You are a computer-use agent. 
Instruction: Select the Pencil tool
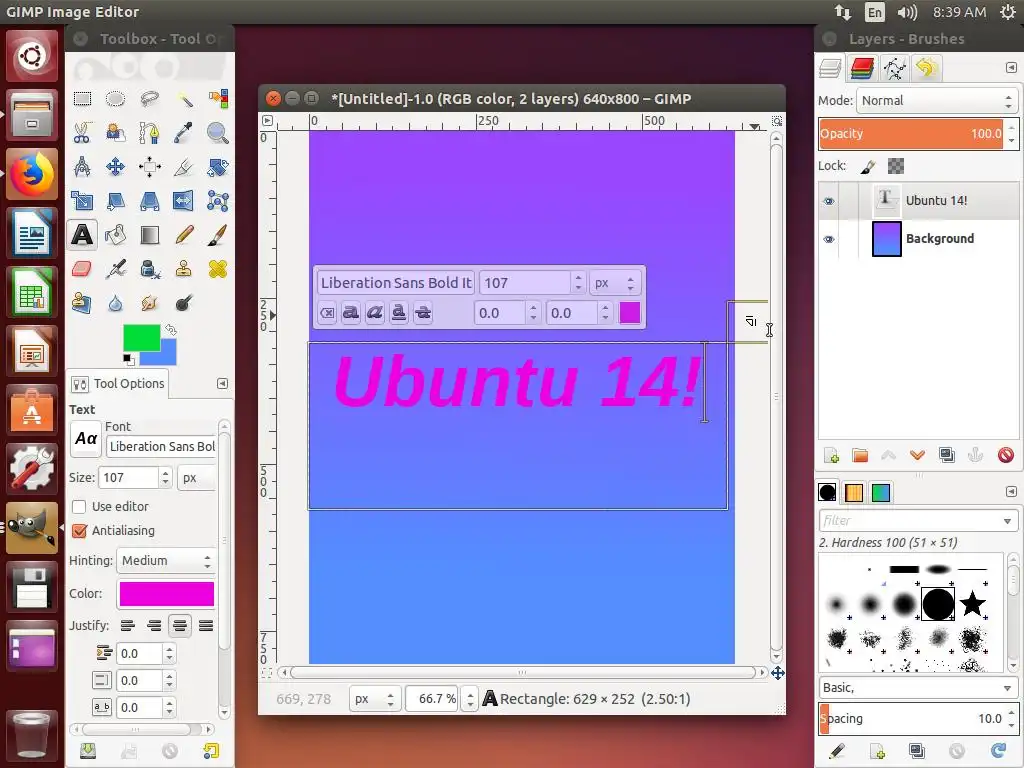tap(184, 234)
